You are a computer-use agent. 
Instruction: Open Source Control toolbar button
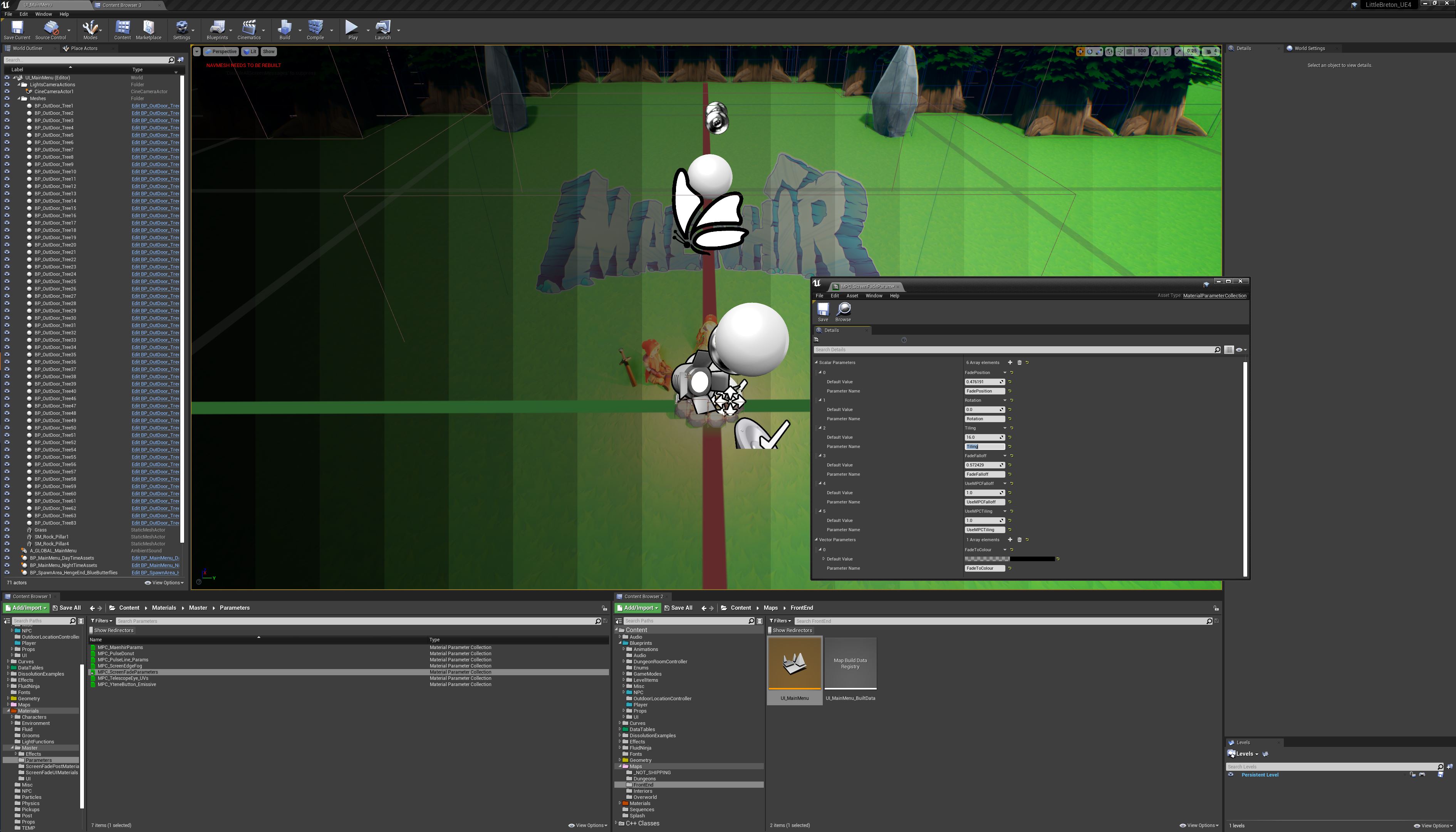tap(50, 31)
